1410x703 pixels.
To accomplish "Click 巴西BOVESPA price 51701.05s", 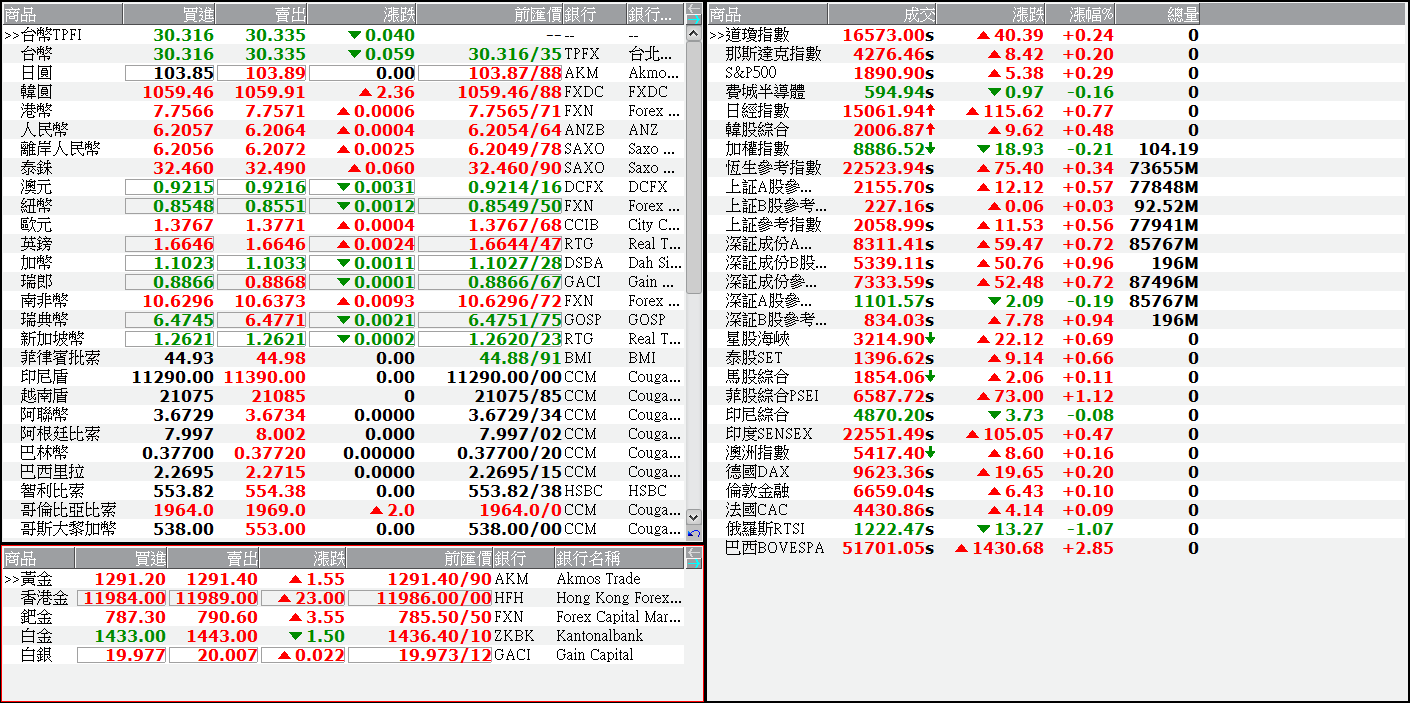I will (x=888, y=548).
